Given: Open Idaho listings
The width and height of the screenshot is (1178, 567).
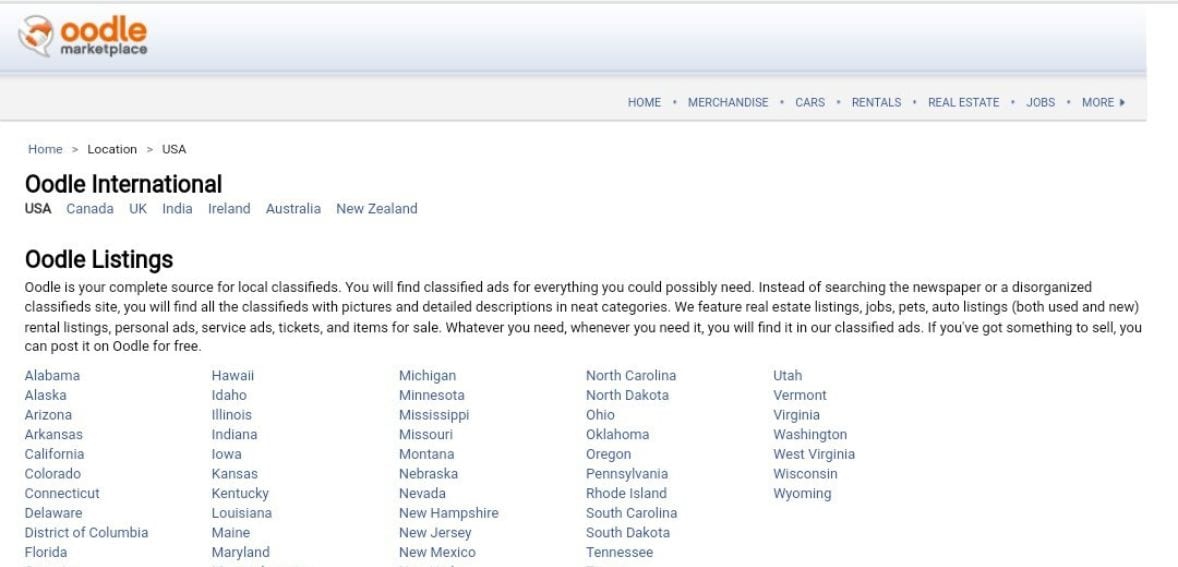Looking at the screenshot, I should point(229,395).
